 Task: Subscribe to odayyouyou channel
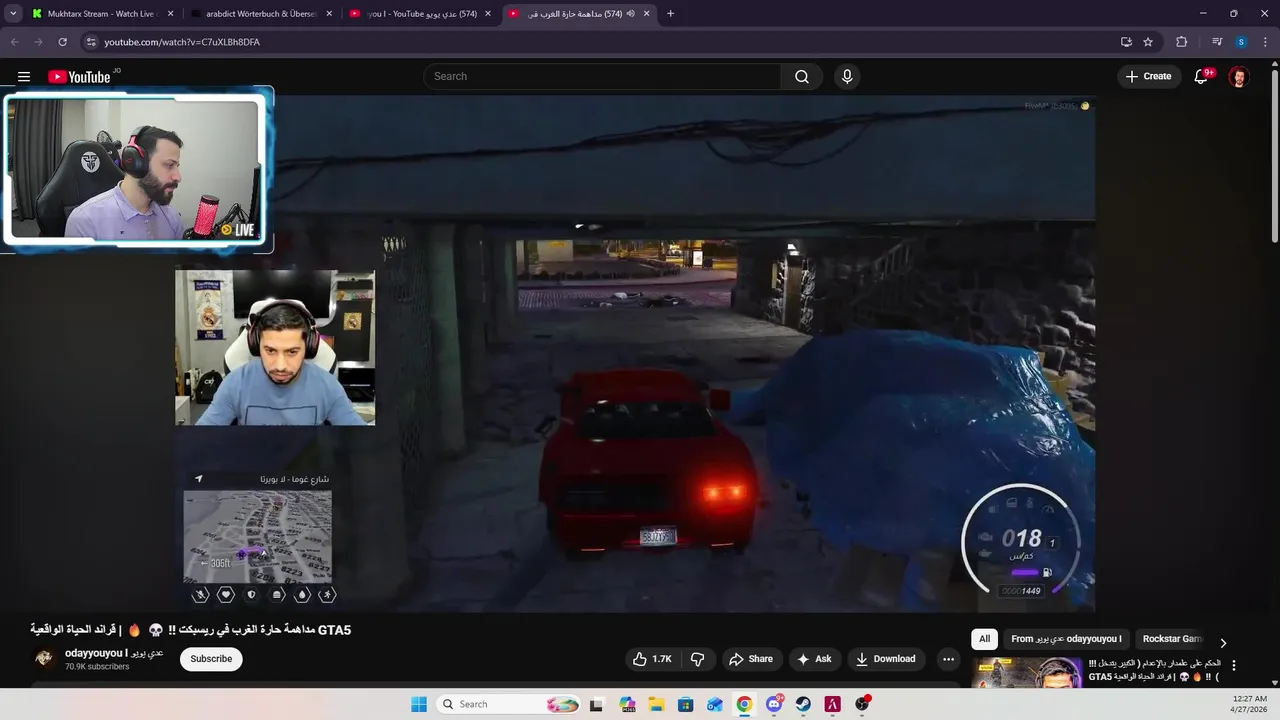click(211, 659)
